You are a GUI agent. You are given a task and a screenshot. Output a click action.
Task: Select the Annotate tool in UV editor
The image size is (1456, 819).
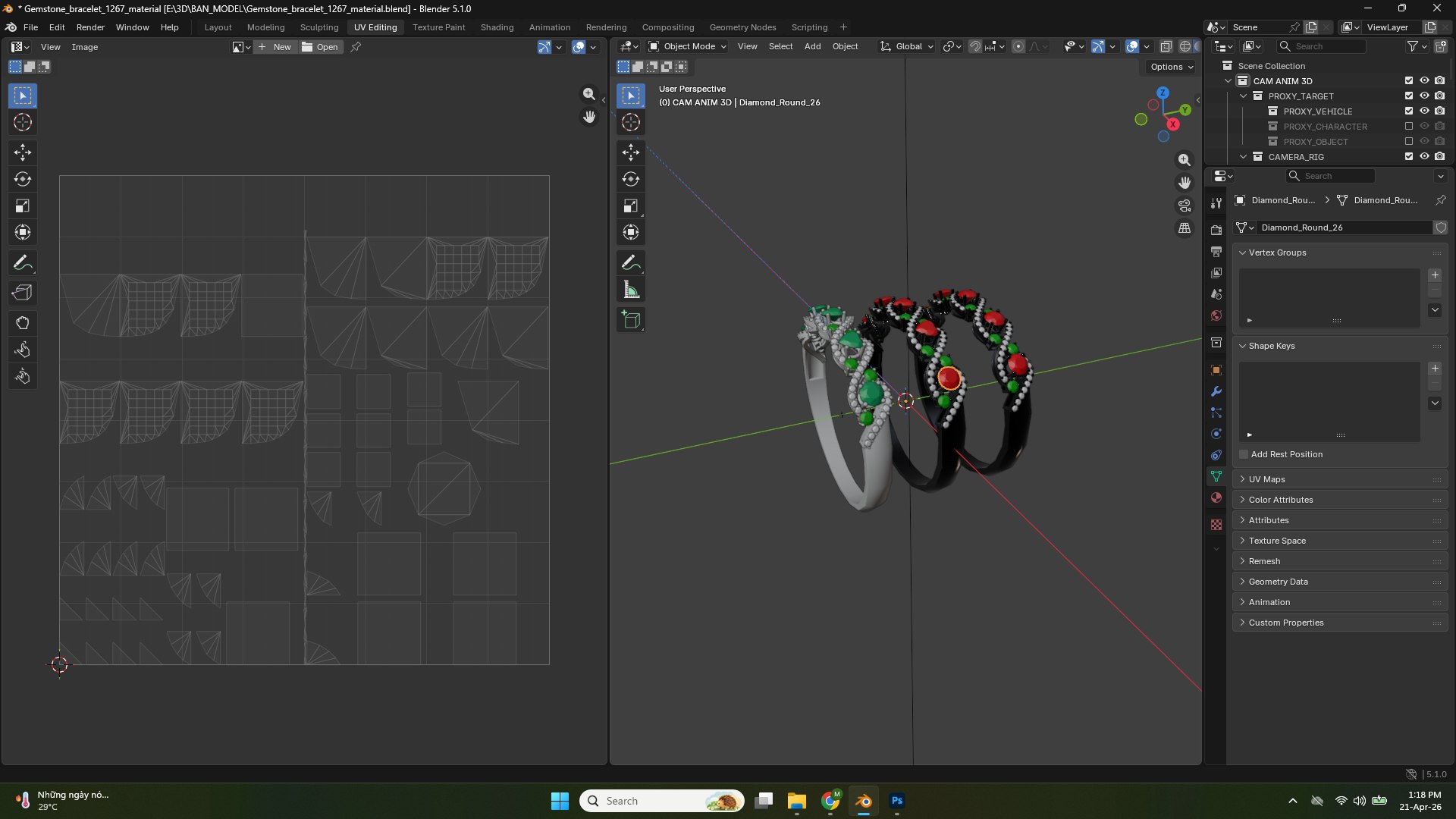click(23, 263)
